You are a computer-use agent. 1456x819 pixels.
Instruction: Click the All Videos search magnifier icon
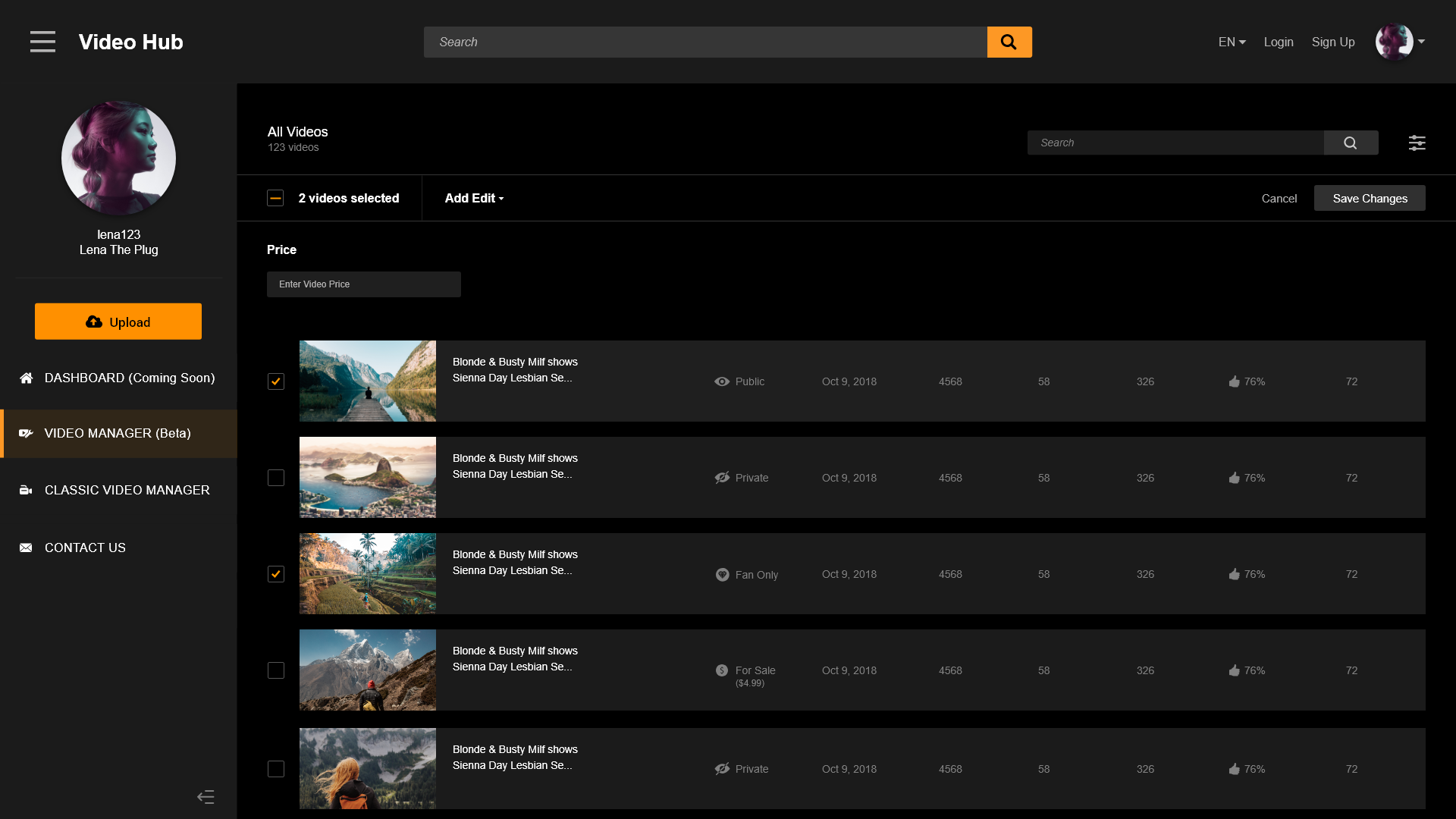pos(1351,143)
